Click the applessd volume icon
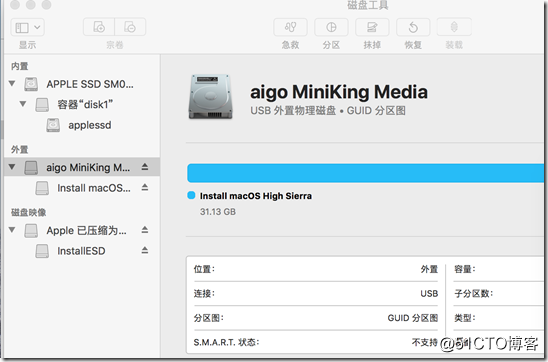 [x=53, y=125]
